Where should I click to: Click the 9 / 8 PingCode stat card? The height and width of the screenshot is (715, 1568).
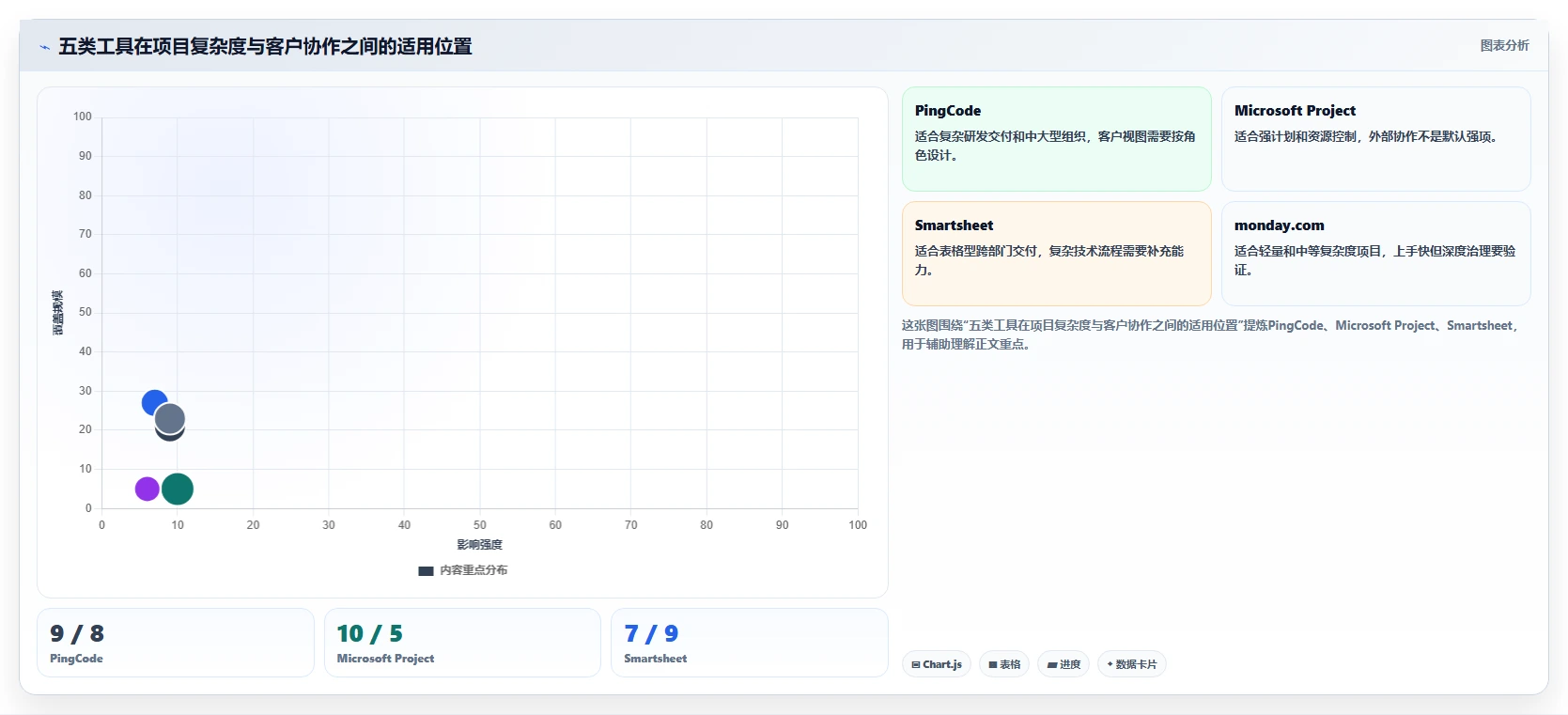(175, 643)
